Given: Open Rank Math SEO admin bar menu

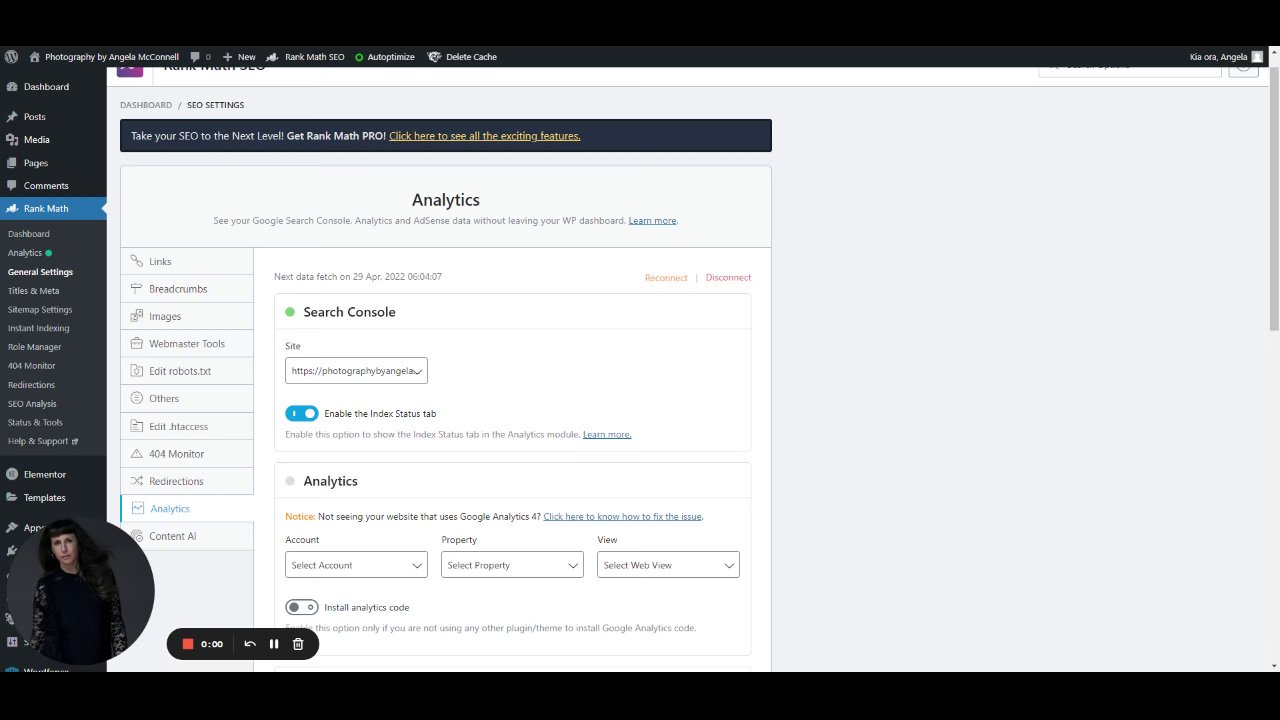Looking at the screenshot, I should coord(307,57).
